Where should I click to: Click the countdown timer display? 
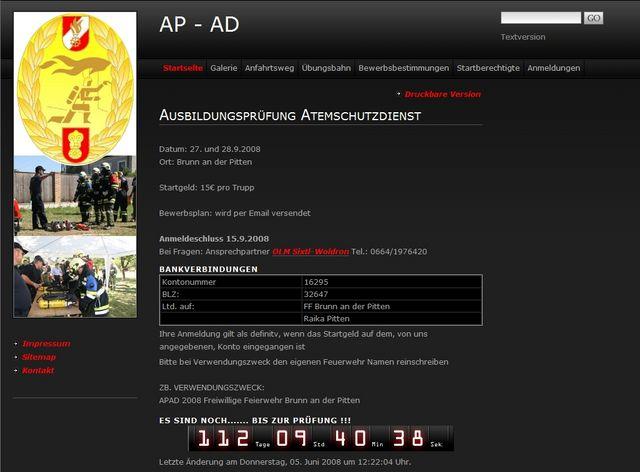click(x=320, y=438)
